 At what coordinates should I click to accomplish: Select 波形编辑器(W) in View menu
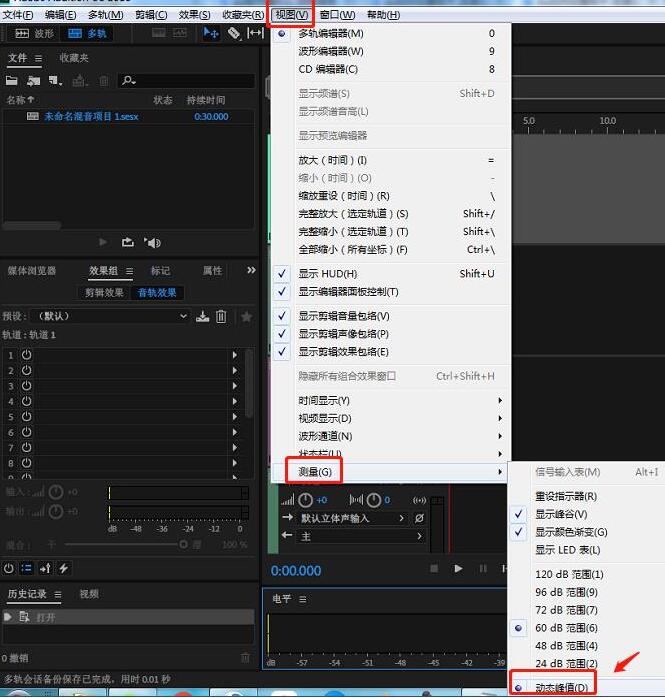tap(392, 52)
